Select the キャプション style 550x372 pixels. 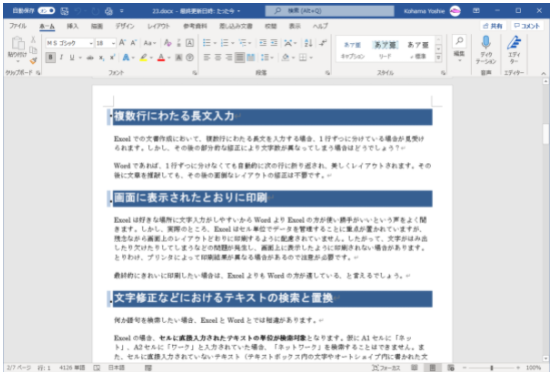(x=352, y=50)
